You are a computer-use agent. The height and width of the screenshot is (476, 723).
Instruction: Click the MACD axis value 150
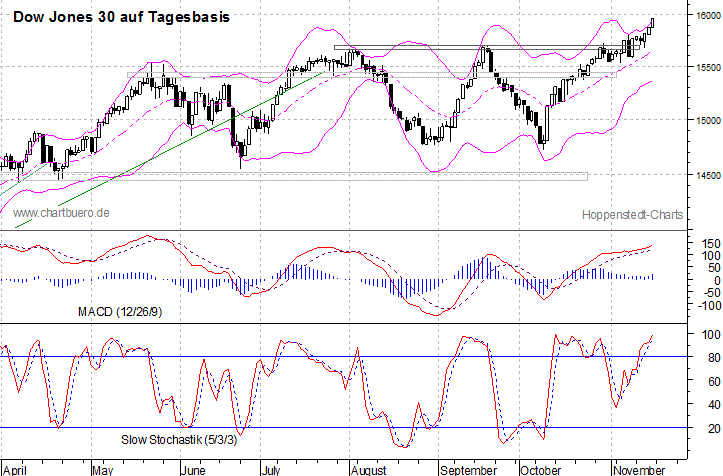point(711,244)
